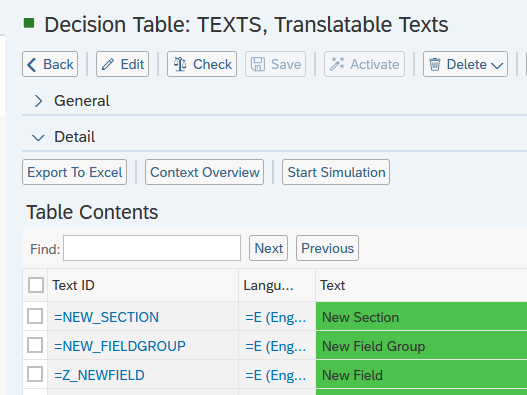Image resolution: width=527 pixels, height=395 pixels.
Task: Click the green status square beside the title
Action: click(x=29, y=23)
